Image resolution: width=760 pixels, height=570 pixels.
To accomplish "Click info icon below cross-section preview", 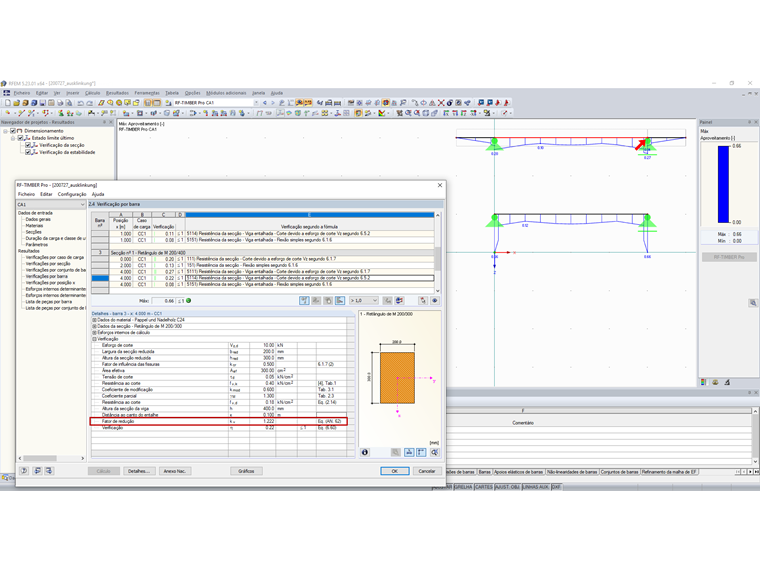I will [365, 452].
